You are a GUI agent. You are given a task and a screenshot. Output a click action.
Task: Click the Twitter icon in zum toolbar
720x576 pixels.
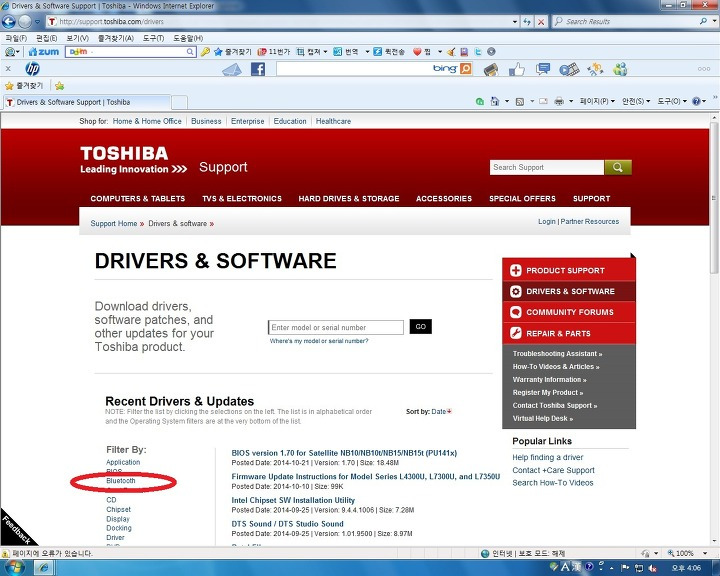click(478, 52)
